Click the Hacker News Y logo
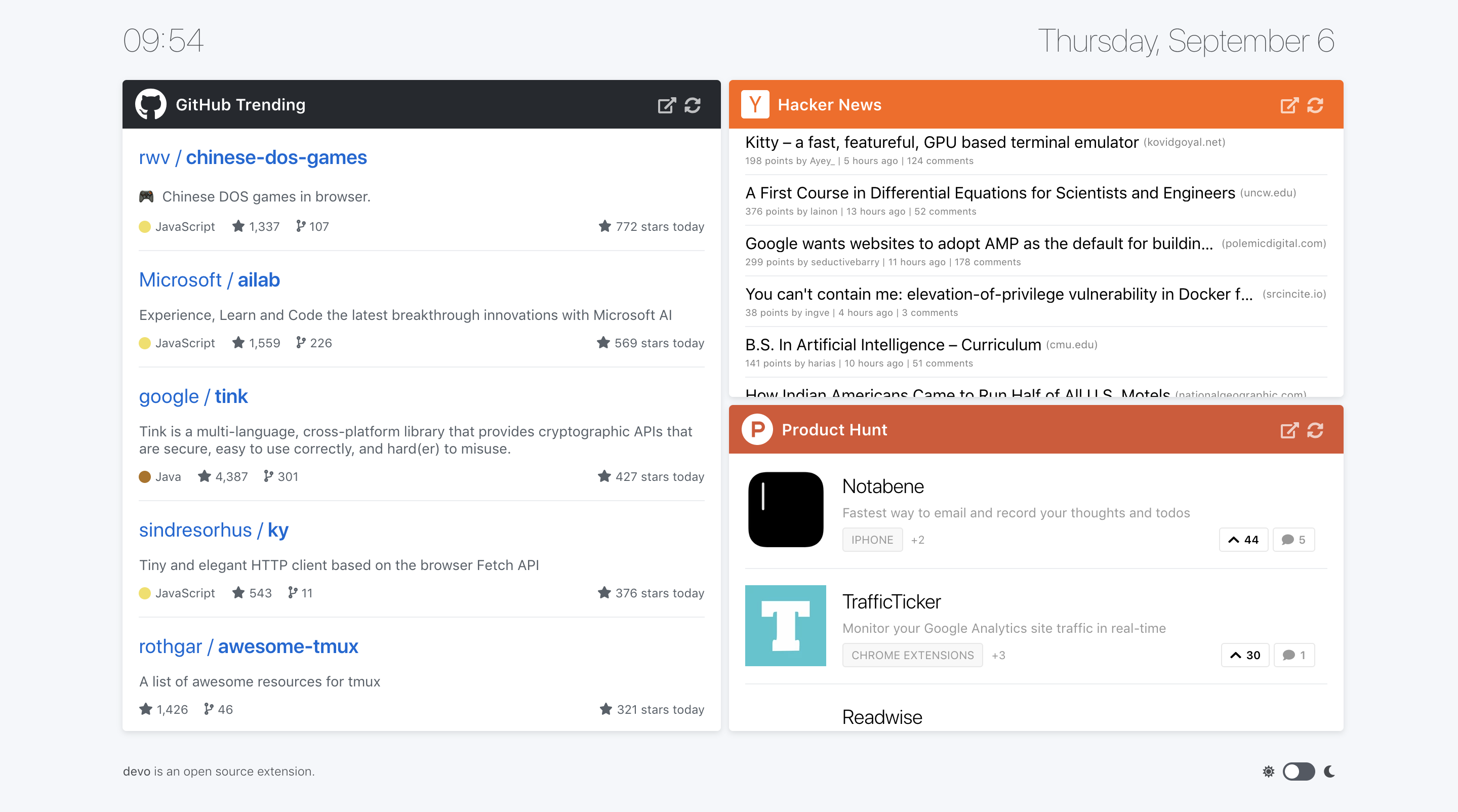The height and width of the screenshot is (812, 1458). click(x=754, y=105)
